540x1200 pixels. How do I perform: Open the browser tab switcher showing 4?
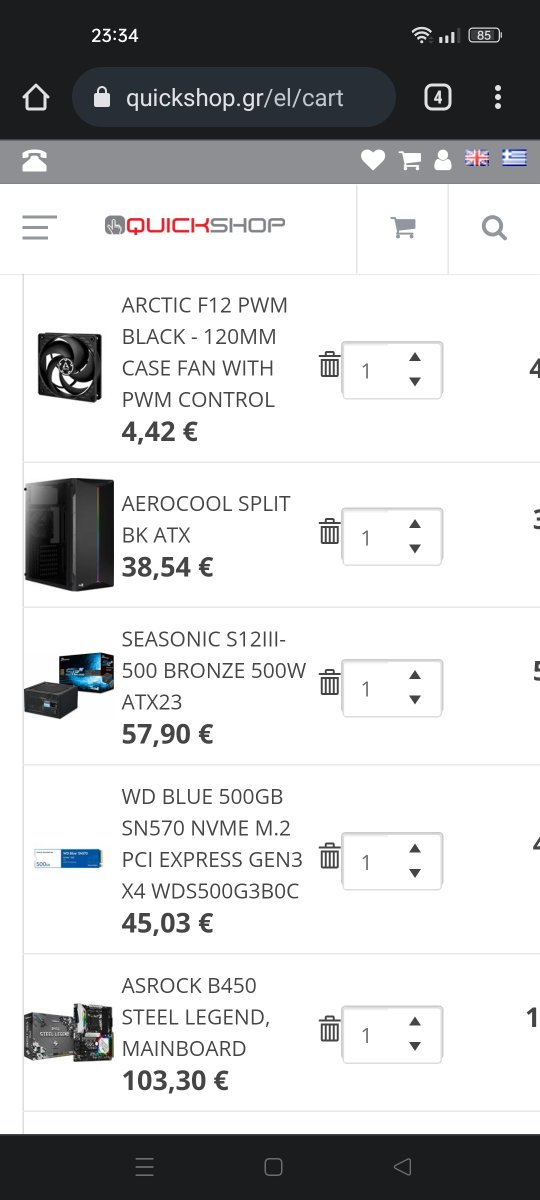click(437, 97)
